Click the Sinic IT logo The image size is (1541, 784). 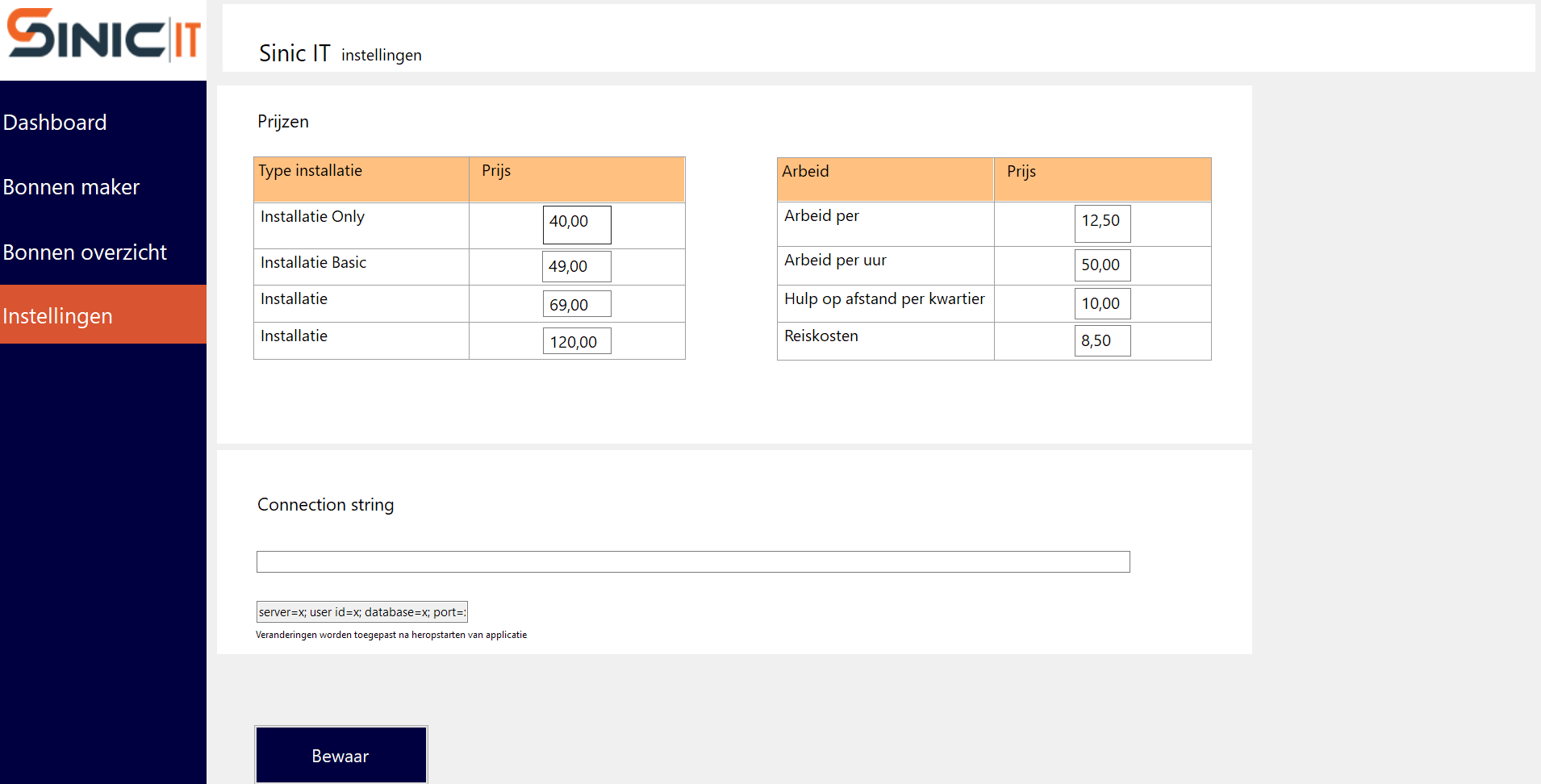(x=103, y=35)
